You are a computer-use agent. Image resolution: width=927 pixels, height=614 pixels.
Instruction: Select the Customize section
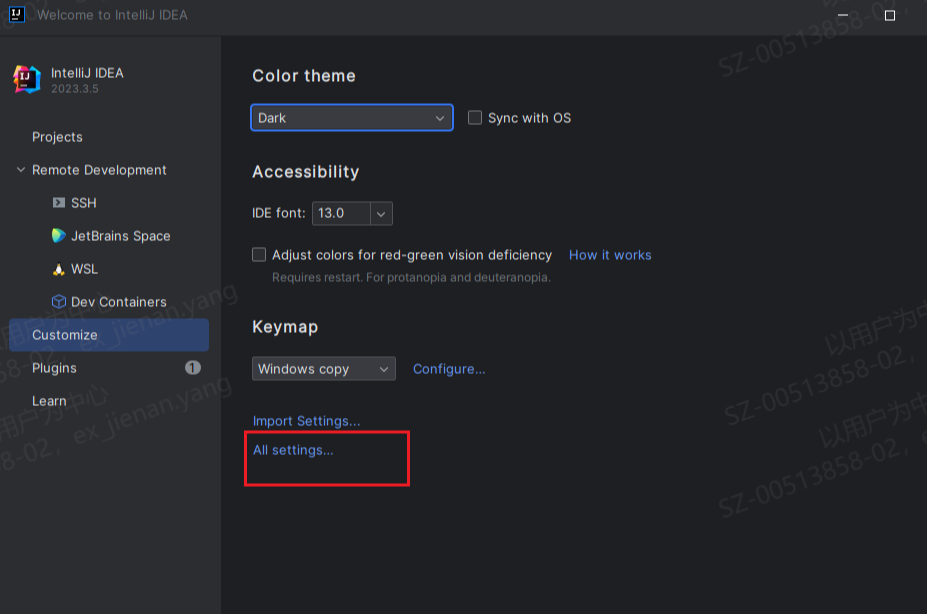click(x=109, y=335)
